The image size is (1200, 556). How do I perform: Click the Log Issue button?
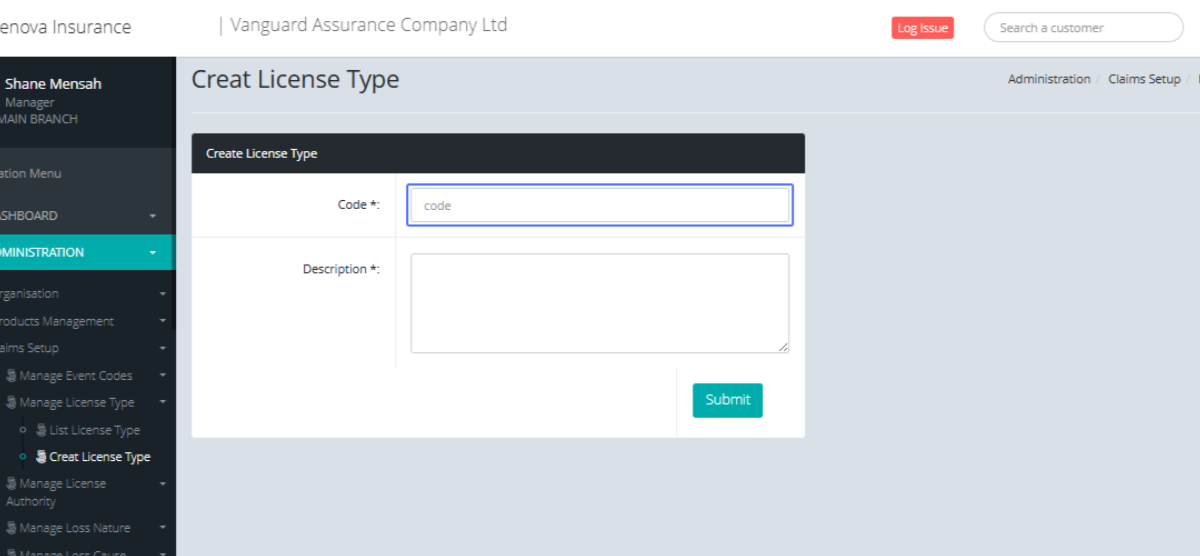tap(922, 28)
